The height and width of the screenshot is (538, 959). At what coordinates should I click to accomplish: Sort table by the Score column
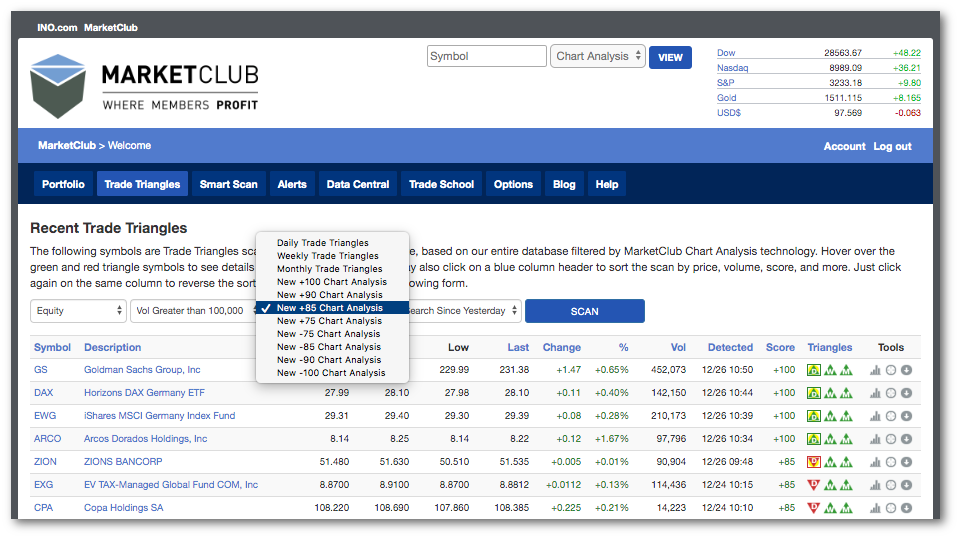point(780,347)
